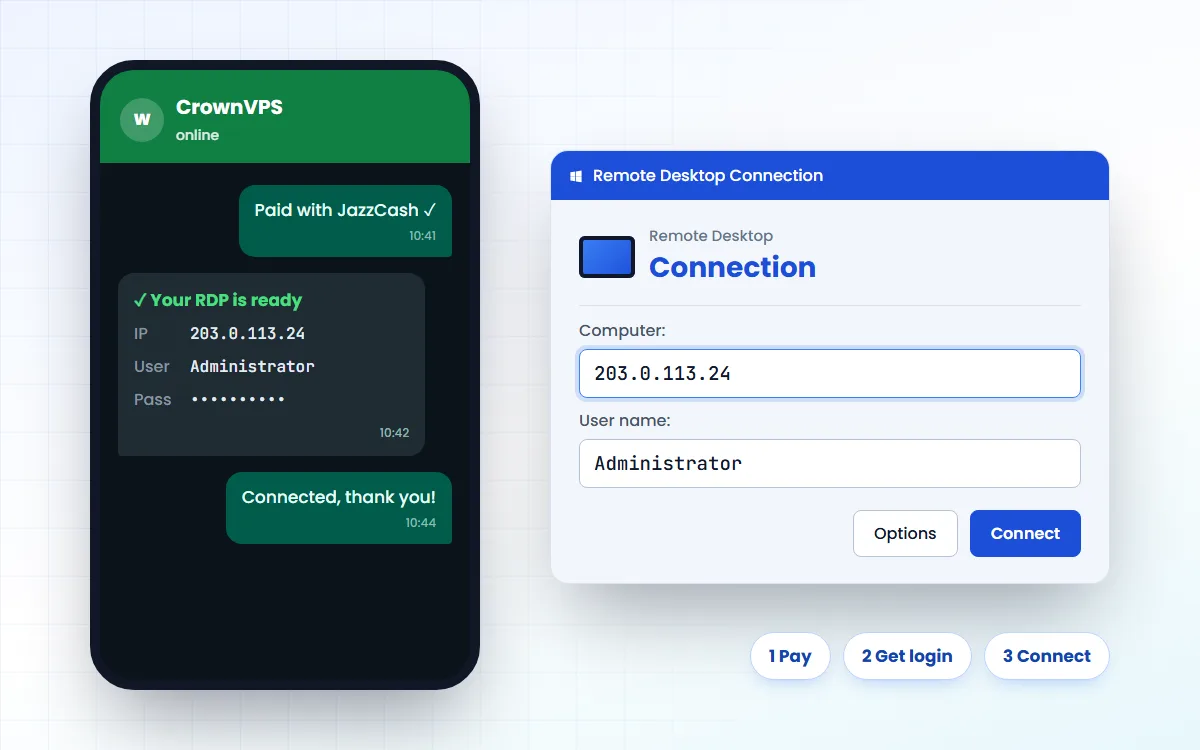This screenshot has height=750, width=1200.
Task: Select the '1 Pay' step pill
Action: (790, 656)
